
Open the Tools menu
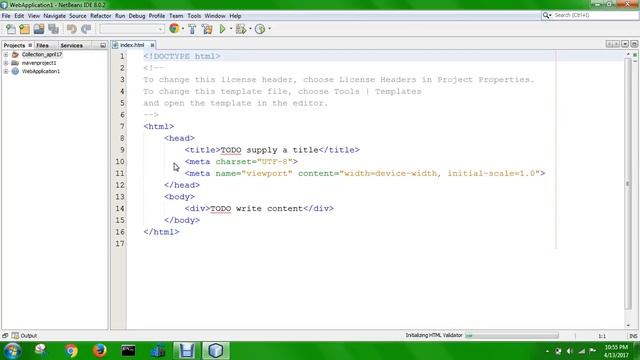(194, 16)
